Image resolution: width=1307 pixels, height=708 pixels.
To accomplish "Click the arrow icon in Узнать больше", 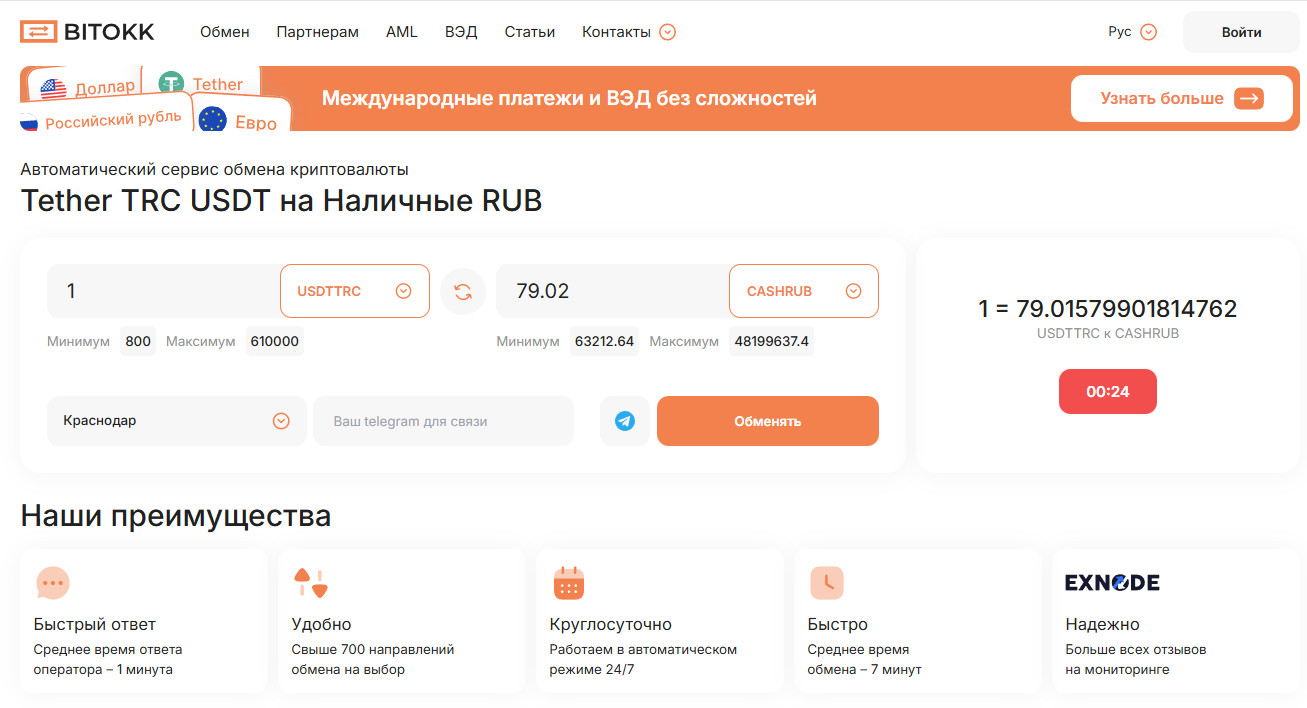I will pyautogui.click(x=1249, y=98).
